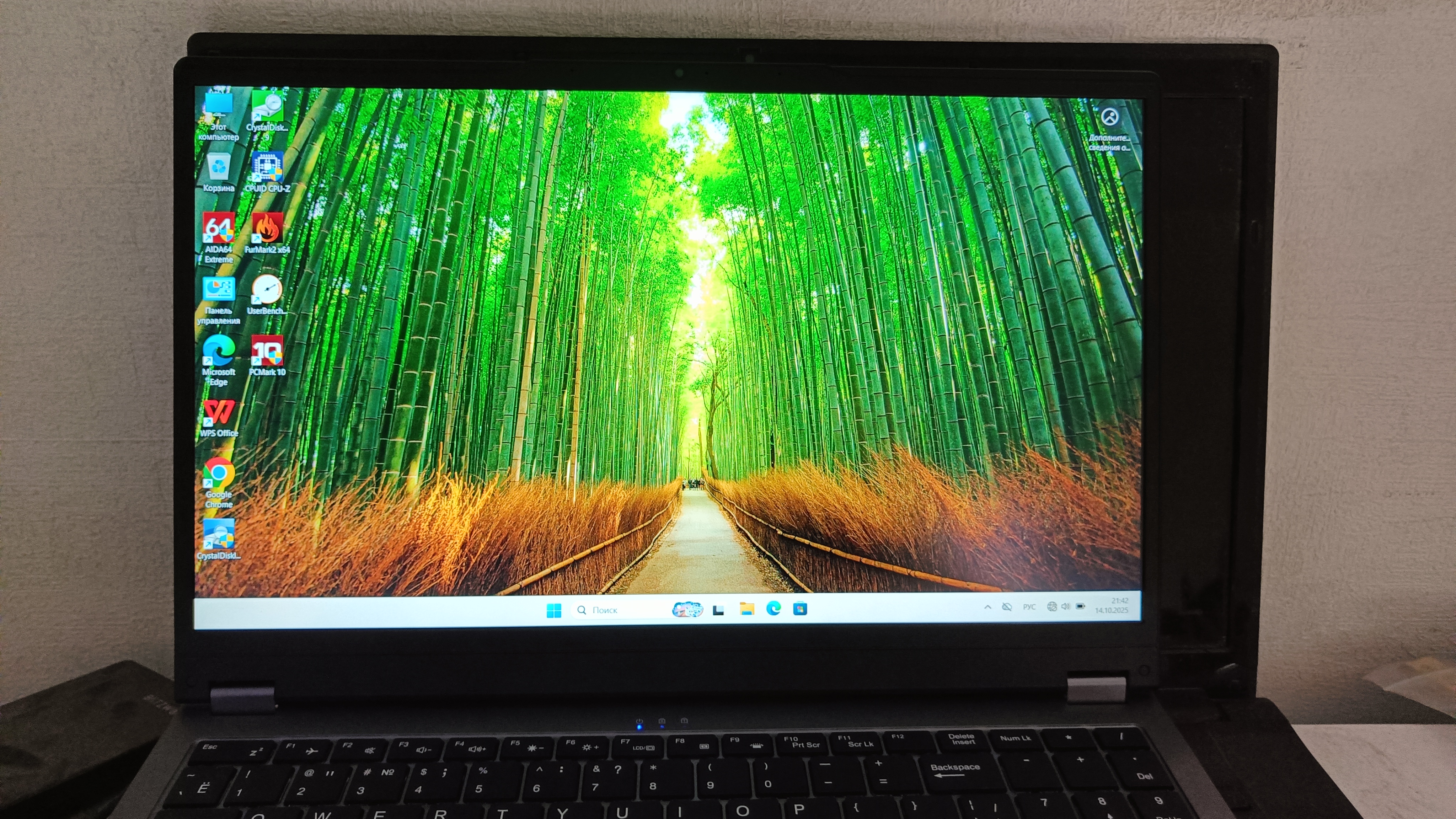Launch FurMark2 x64 from desktop
The image size is (1456, 819).
[267, 229]
